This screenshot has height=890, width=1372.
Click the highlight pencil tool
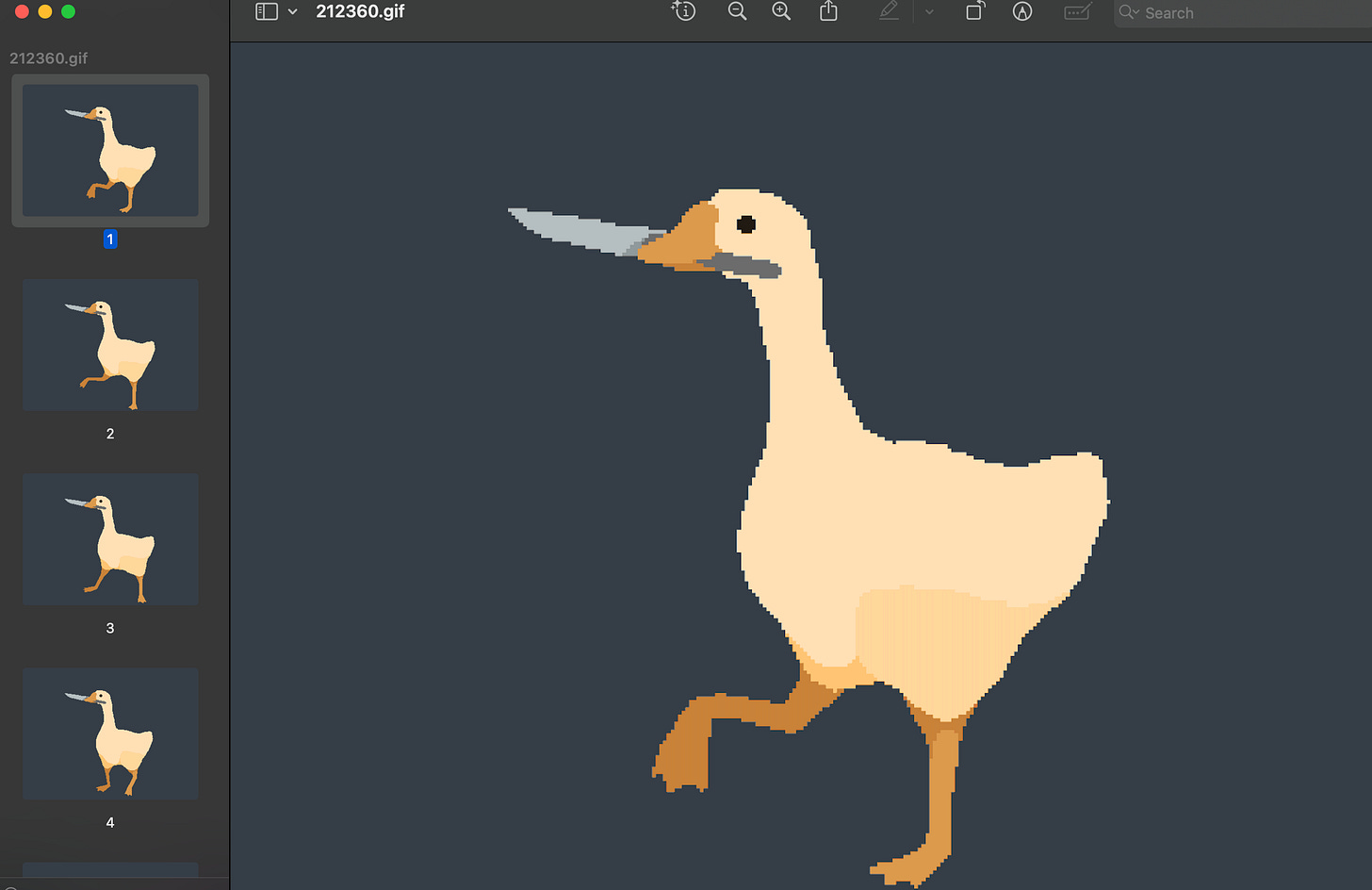[x=889, y=11]
